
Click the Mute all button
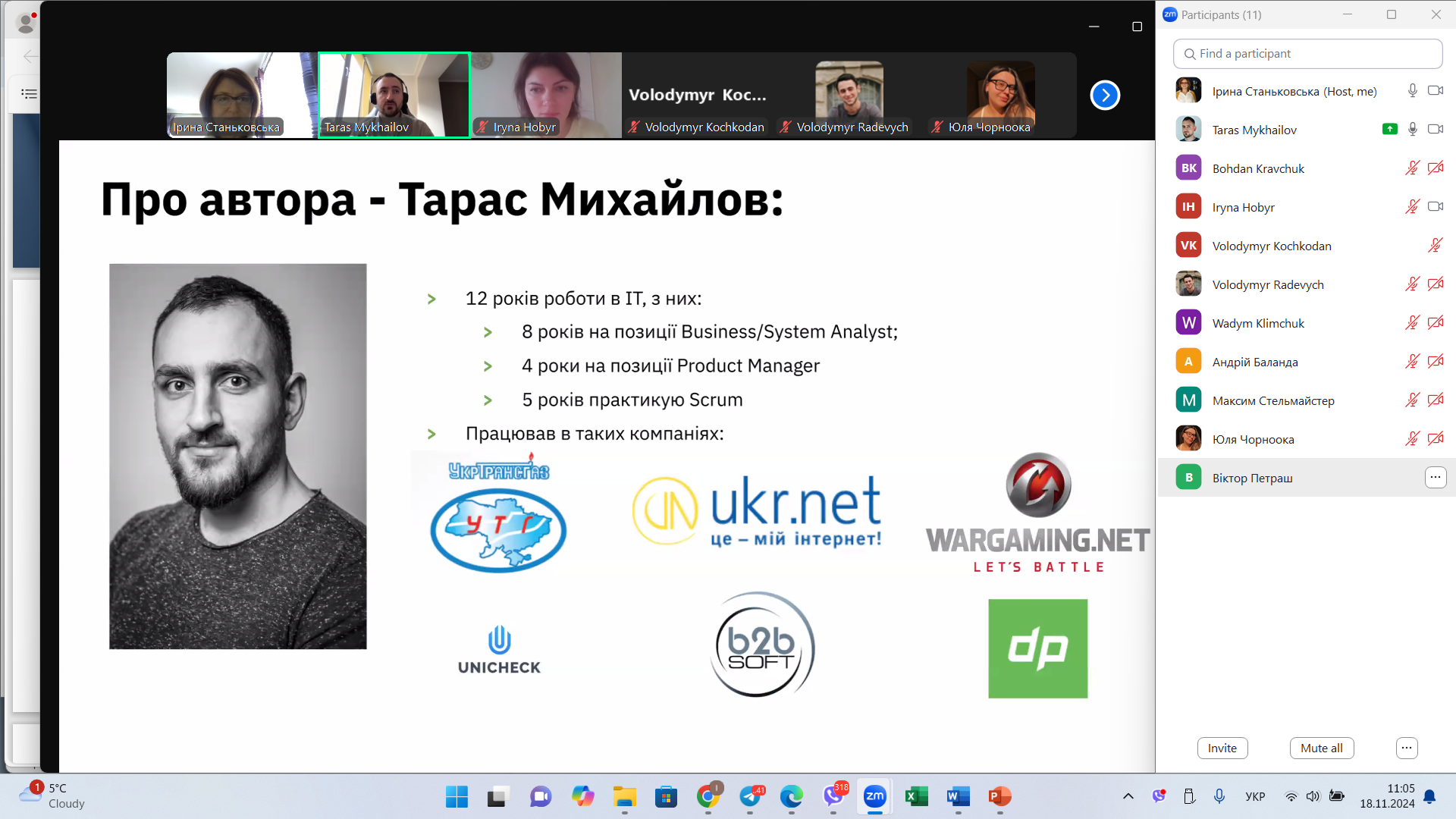click(1321, 748)
